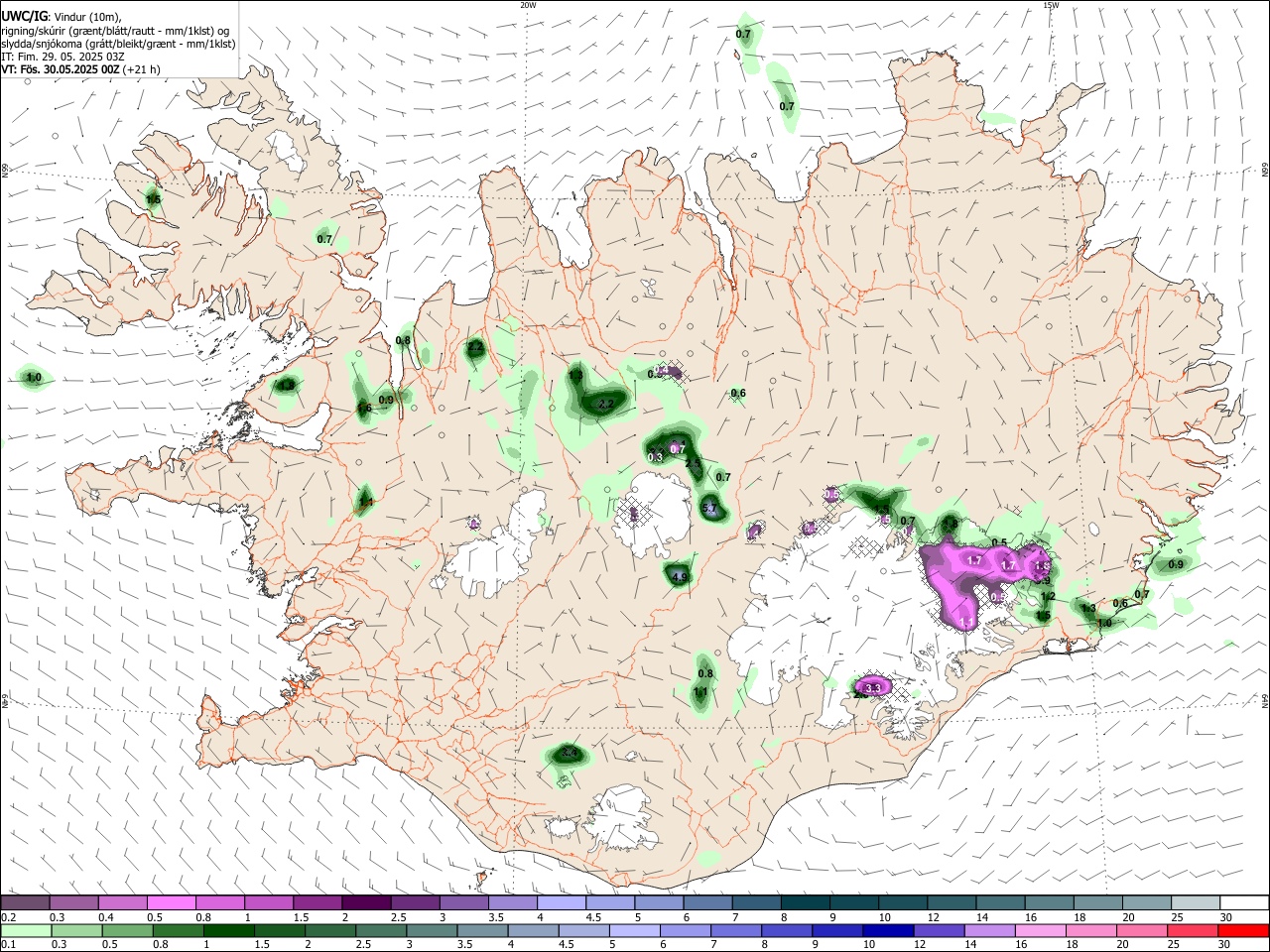Select the 1.0 precipitation value off the west coast
The image size is (1270, 952).
pyautogui.click(x=34, y=378)
